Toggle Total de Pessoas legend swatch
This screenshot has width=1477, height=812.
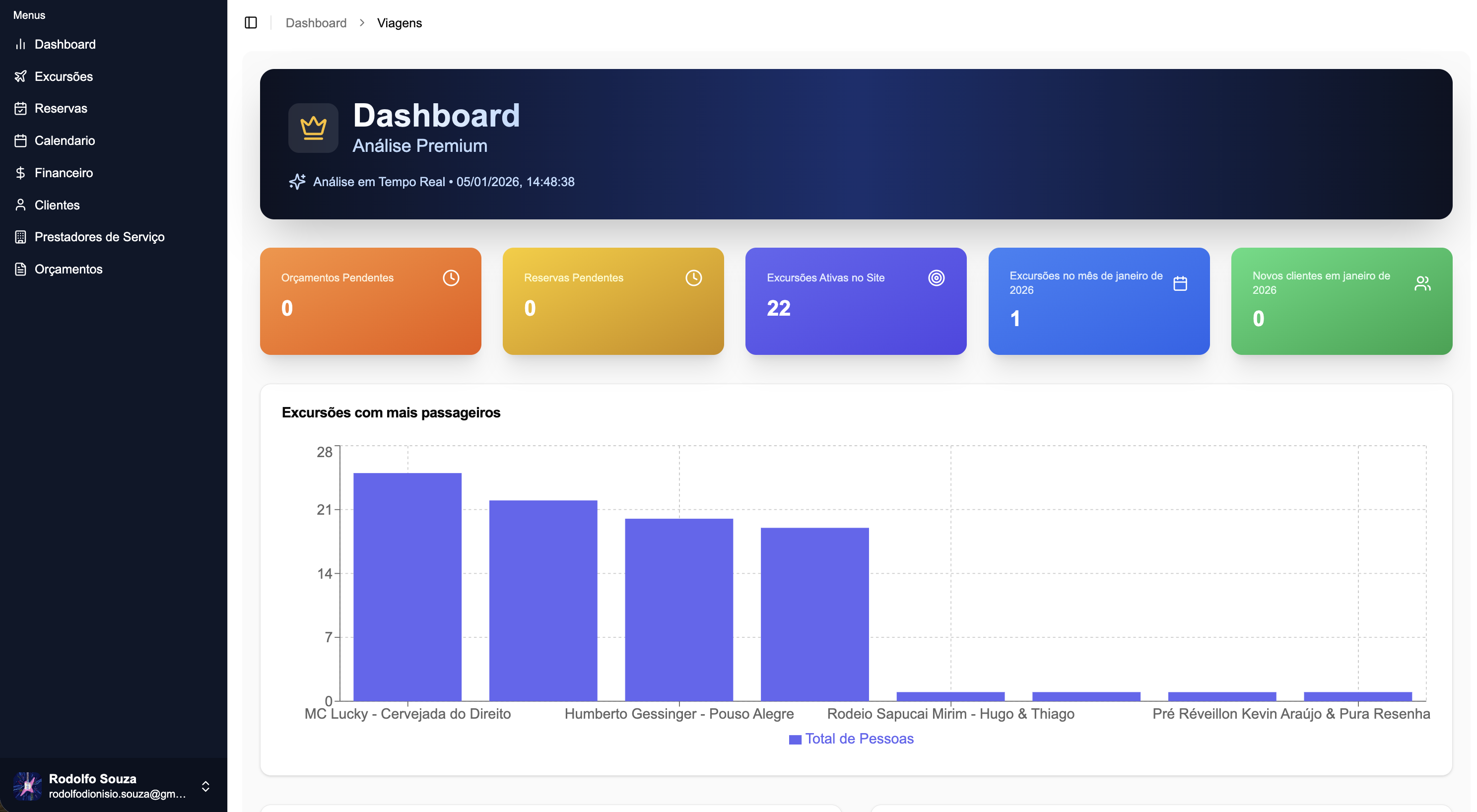[x=795, y=739]
